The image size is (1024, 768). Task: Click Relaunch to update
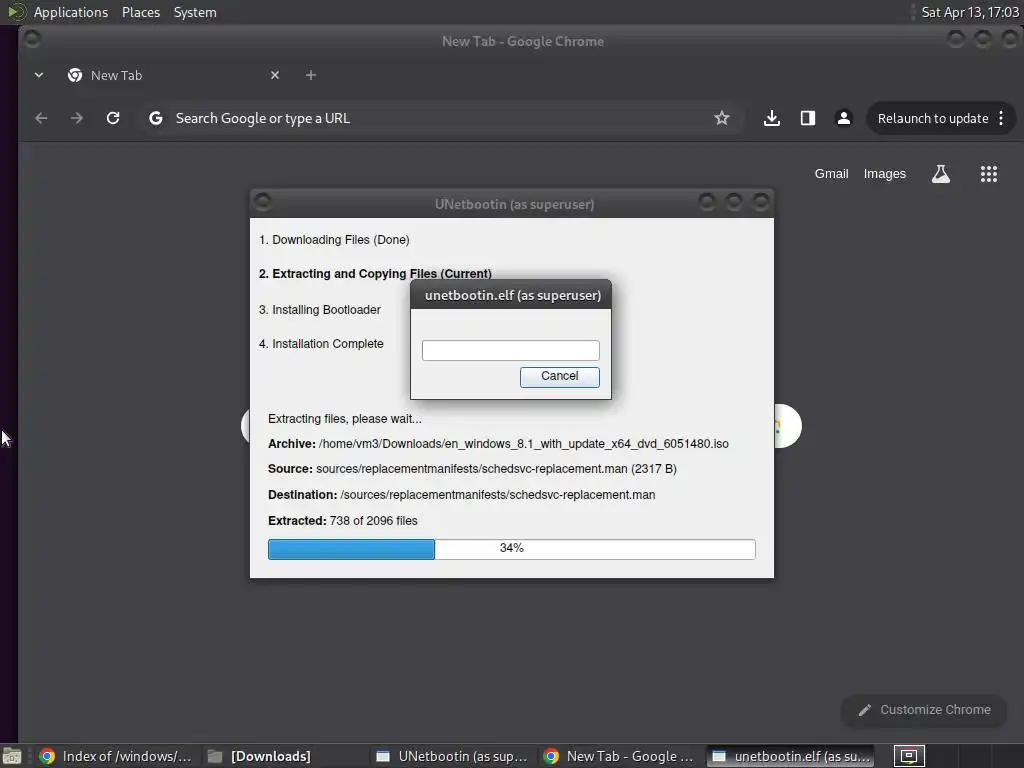pyautogui.click(x=933, y=118)
